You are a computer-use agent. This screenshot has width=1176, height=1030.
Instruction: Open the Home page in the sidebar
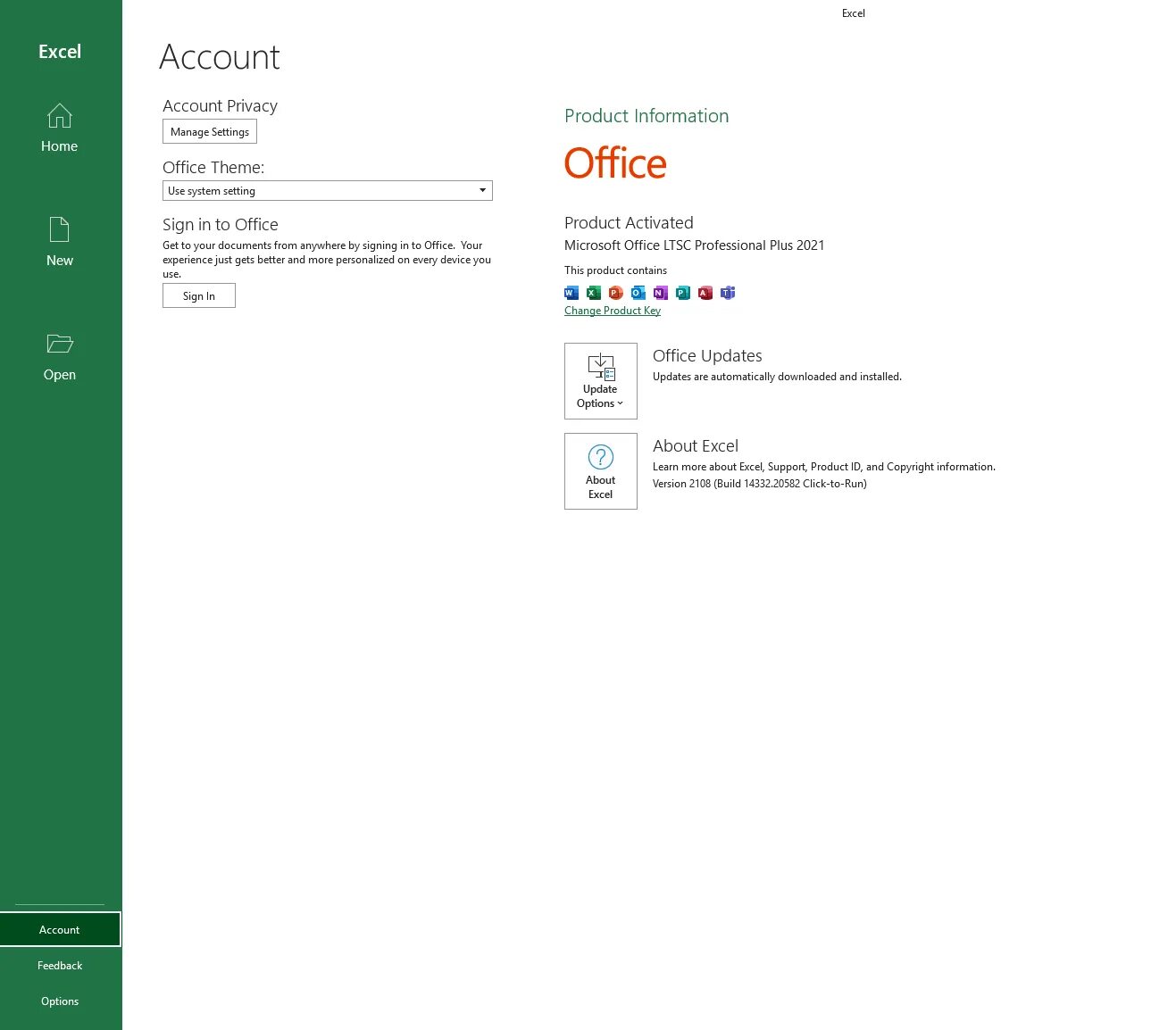pos(60,129)
